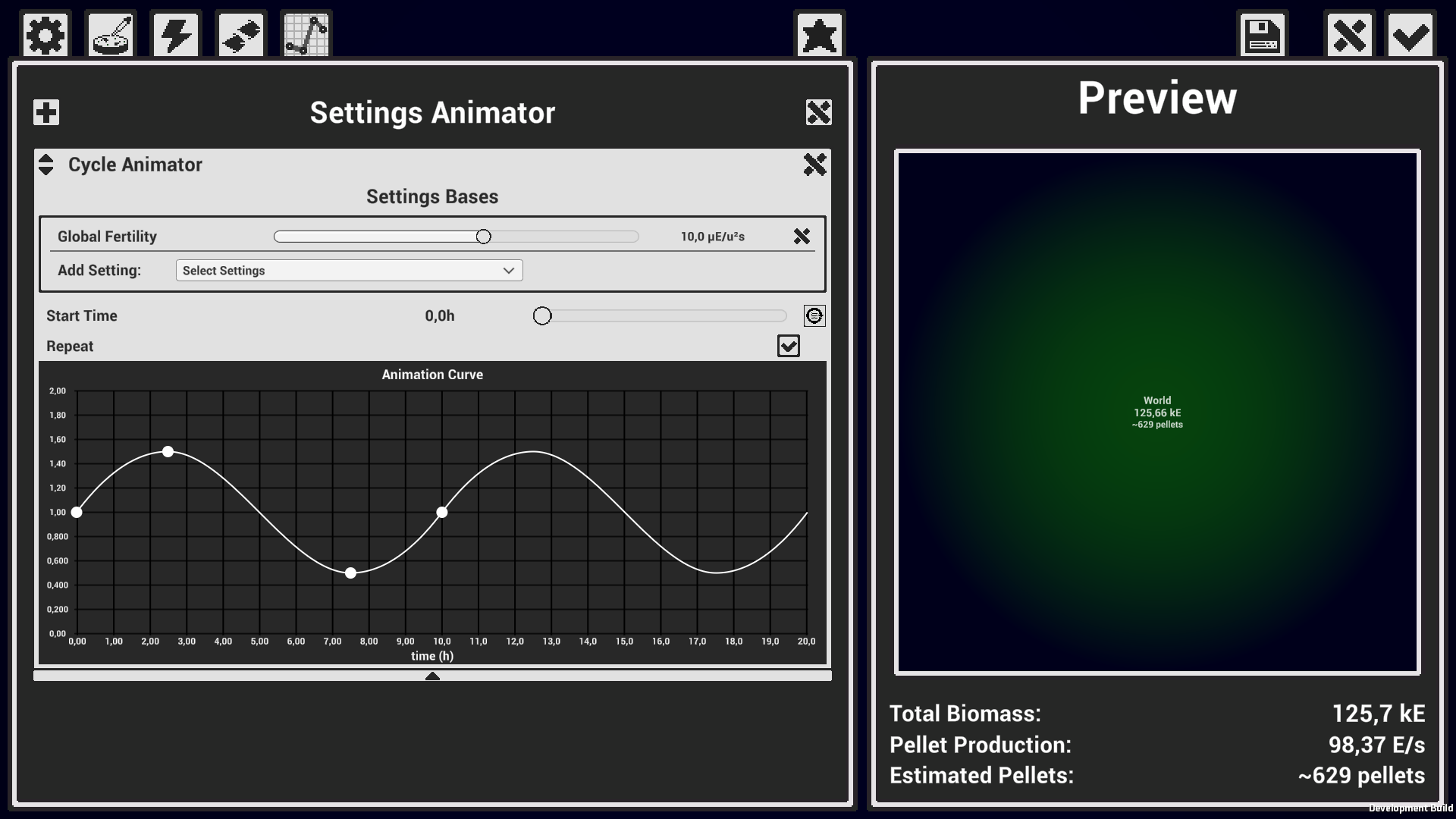Screen dimensions: 1456x819
Task: Click the Start Time slider handle
Action: point(541,315)
